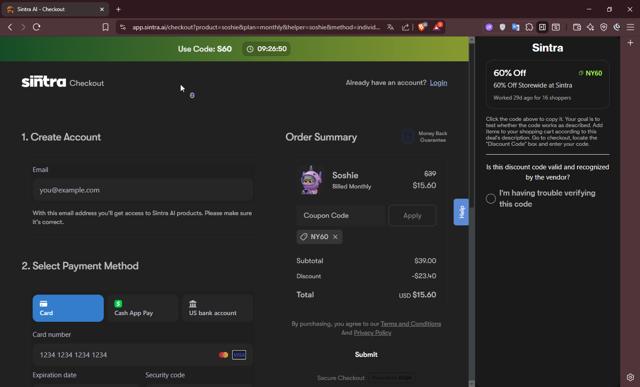Viewport: 640px width, 387px height.
Task: Remove the NY60 coupon tag
Action: (x=335, y=237)
